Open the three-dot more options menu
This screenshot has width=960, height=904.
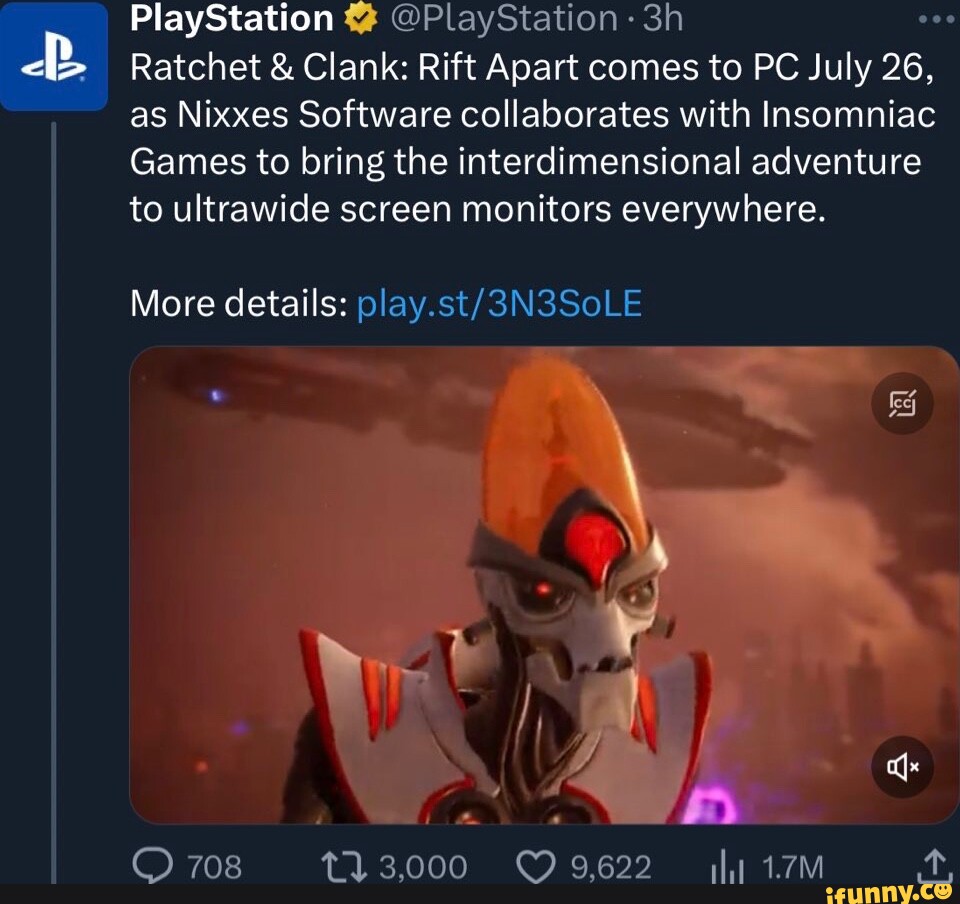[x=936, y=20]
